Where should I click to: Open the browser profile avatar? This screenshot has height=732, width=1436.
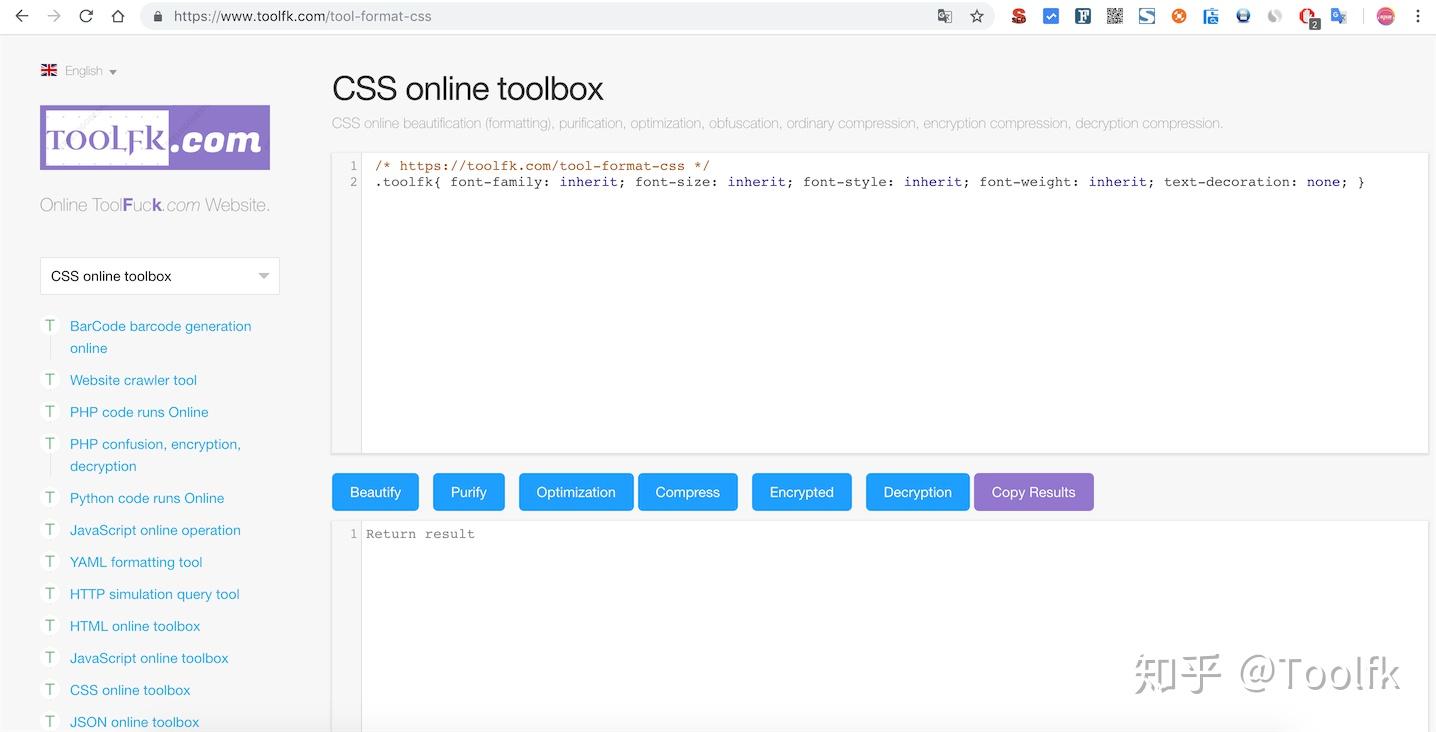pos(1385,16)
